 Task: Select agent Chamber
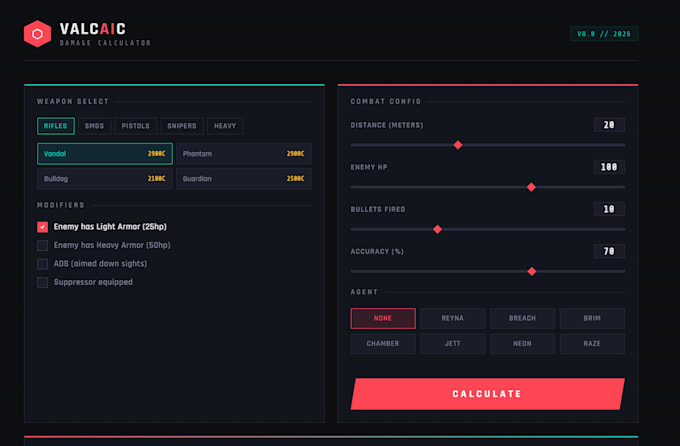tap(383, 344)
